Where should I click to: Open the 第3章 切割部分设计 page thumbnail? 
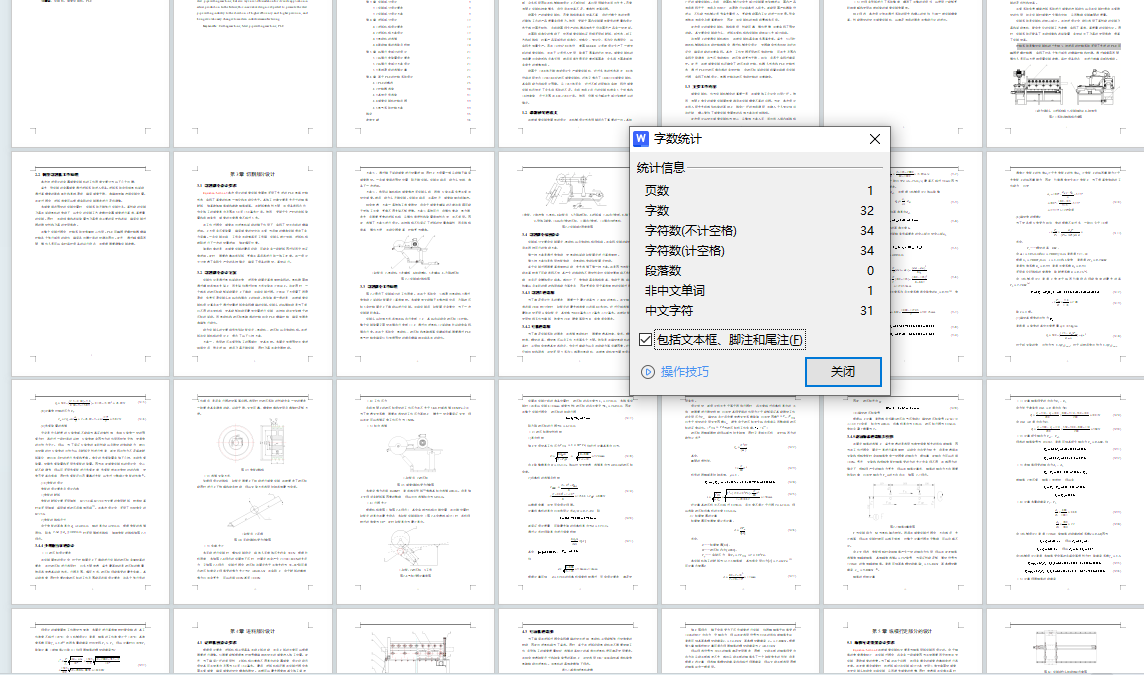click(252, 264)
